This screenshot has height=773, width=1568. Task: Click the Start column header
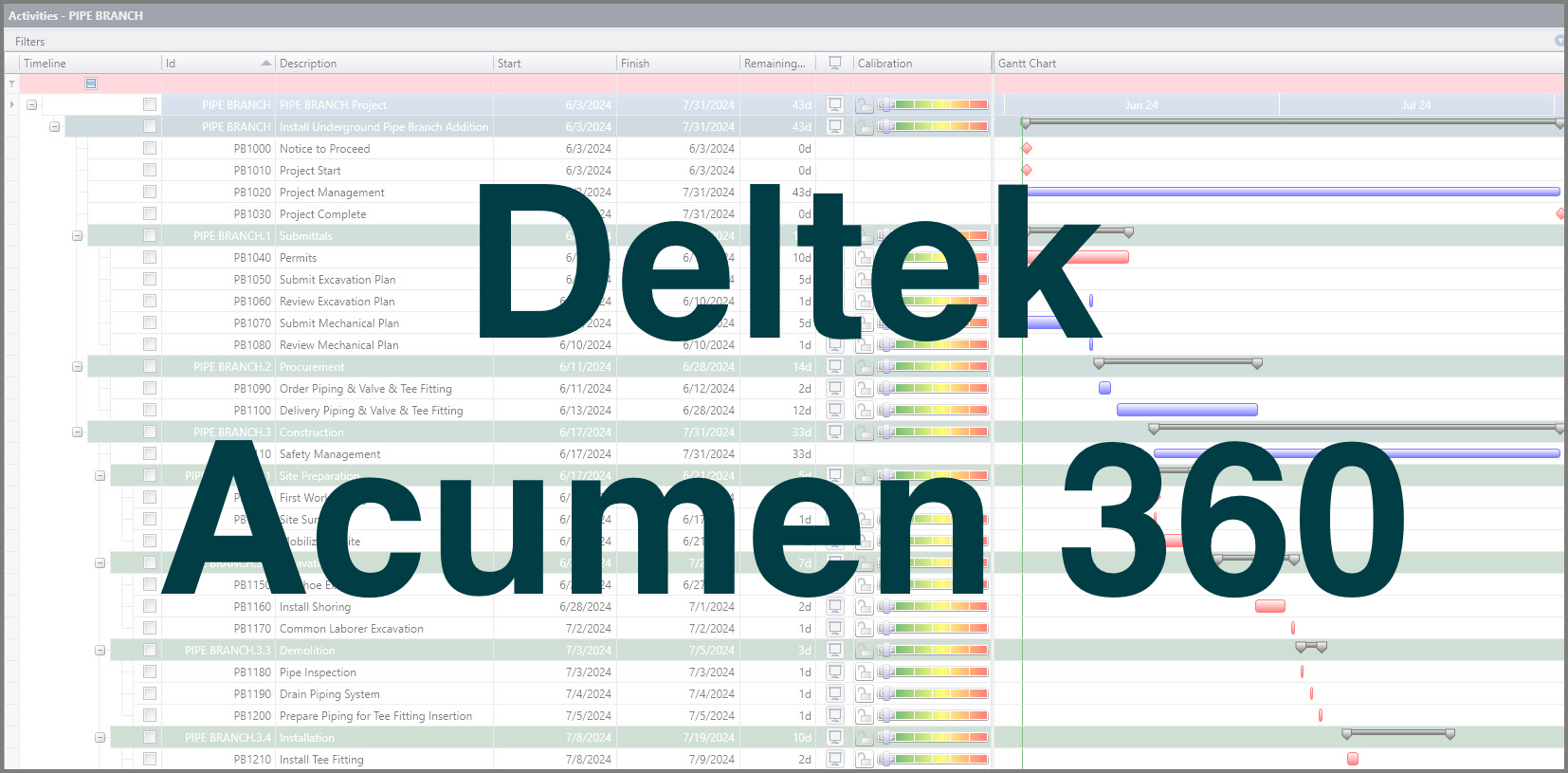pos(555,63)
